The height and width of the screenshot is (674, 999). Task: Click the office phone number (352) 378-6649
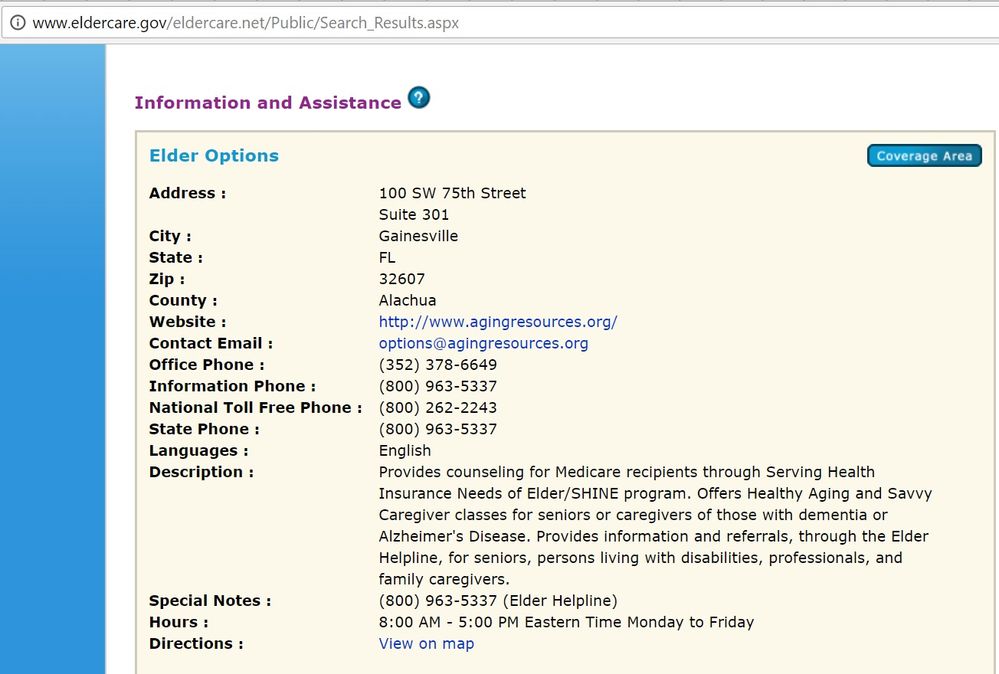pyautogui.click(x=437, y=365)
